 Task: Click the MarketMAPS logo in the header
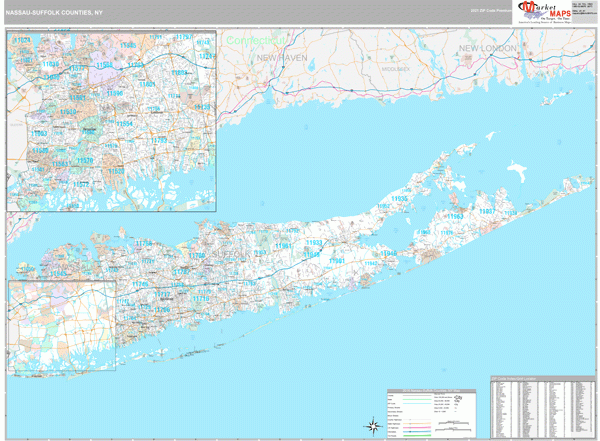pyautogui.click(x=545, y=13)
